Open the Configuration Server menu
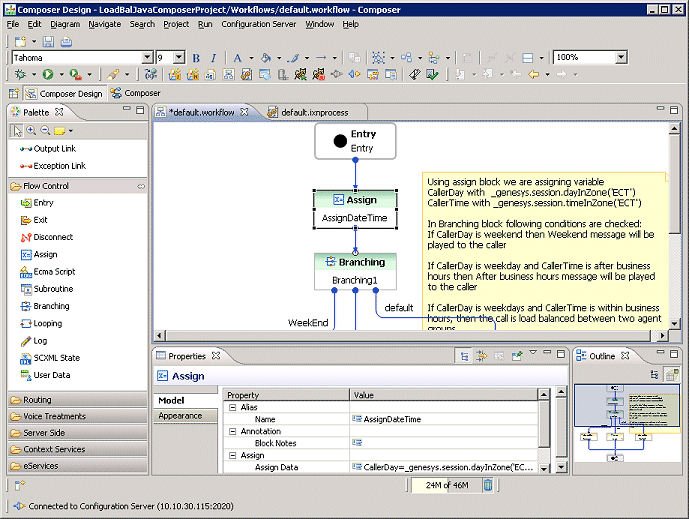This screenshot has height=519, width=689. (x=258, y=24)
